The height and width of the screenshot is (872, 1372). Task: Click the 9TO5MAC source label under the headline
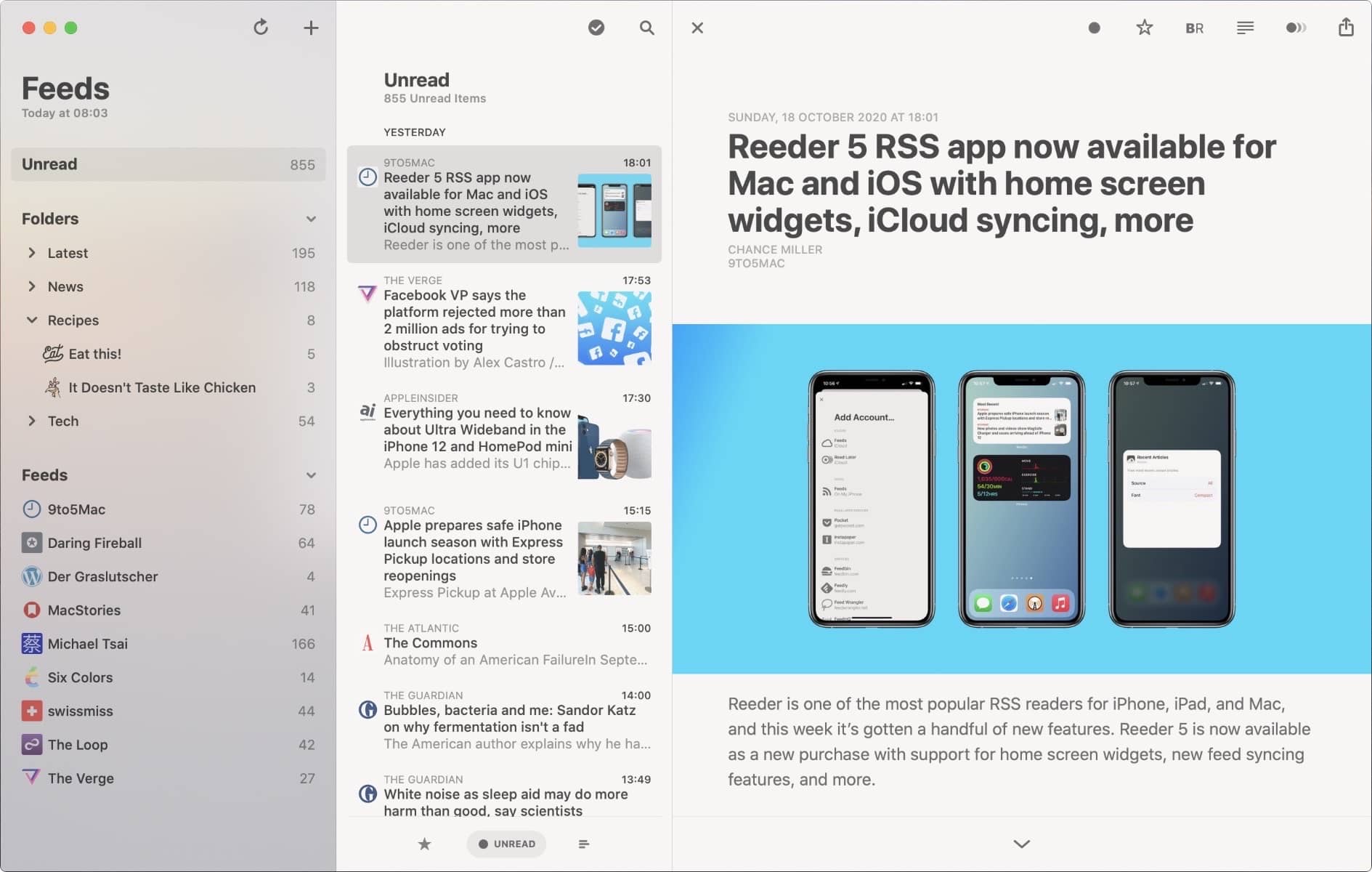coord(756,263)
